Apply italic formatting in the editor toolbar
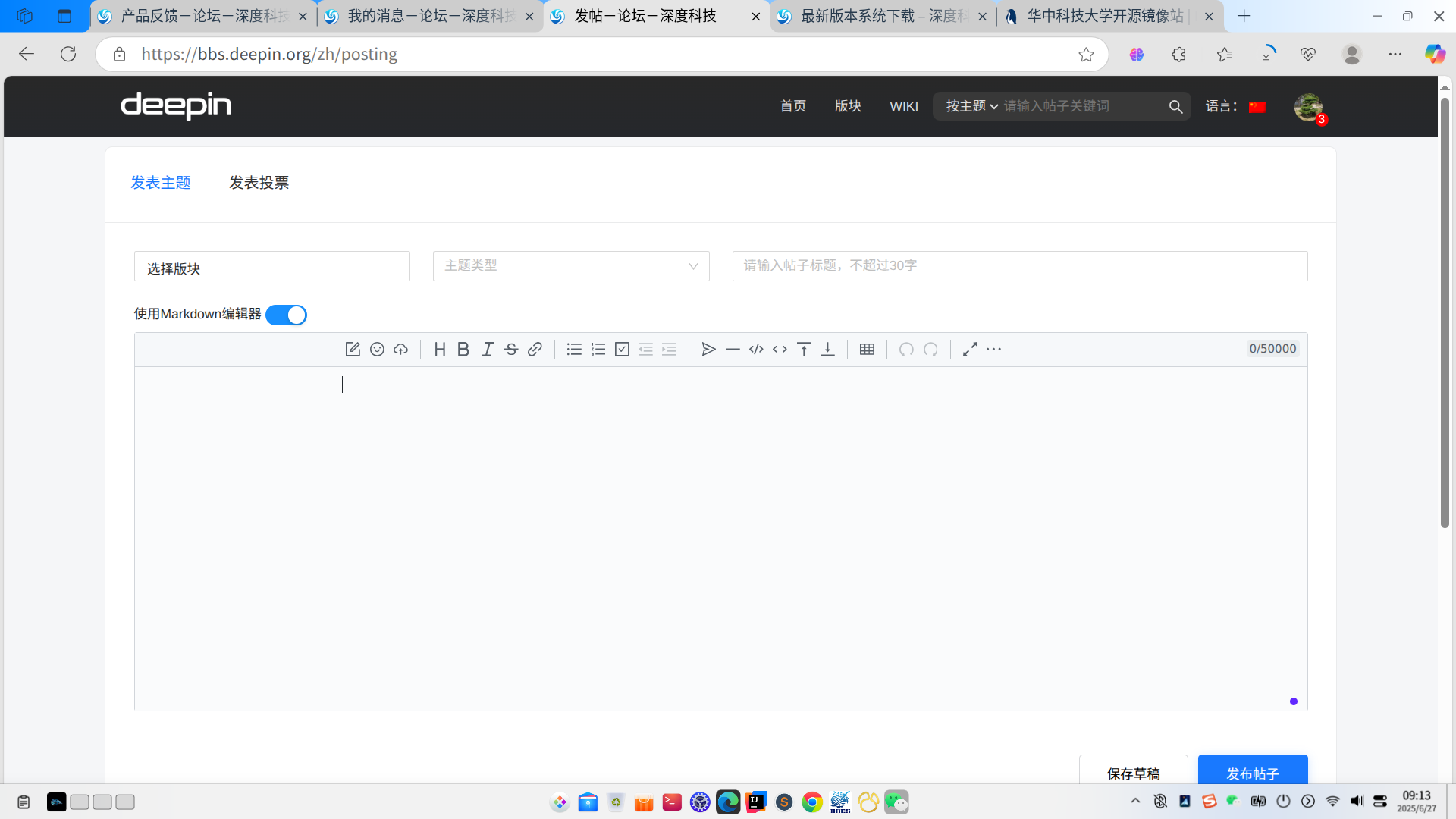Viewport: 1456px width, 819px height. (x=488, y=349)
